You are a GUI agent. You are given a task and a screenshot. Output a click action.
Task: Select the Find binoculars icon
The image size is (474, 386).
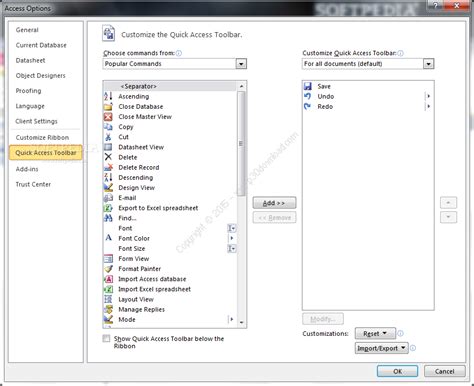(x=108, y=218)
